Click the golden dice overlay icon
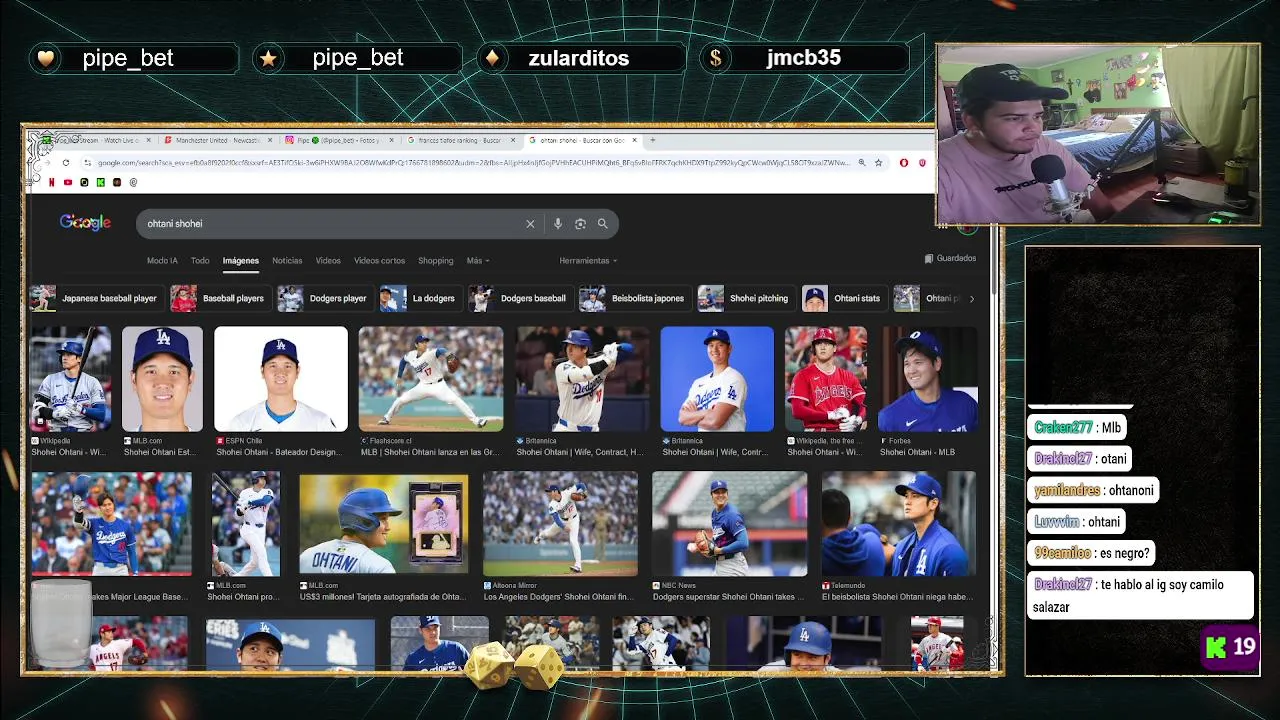 (516, 665)
